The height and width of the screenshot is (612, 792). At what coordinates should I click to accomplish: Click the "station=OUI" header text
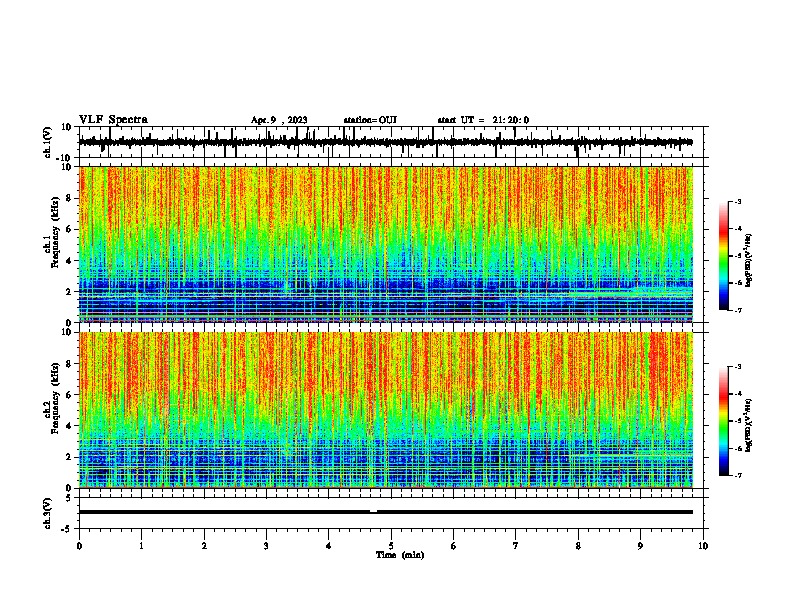pyautogui.click(x=370, y=120)
